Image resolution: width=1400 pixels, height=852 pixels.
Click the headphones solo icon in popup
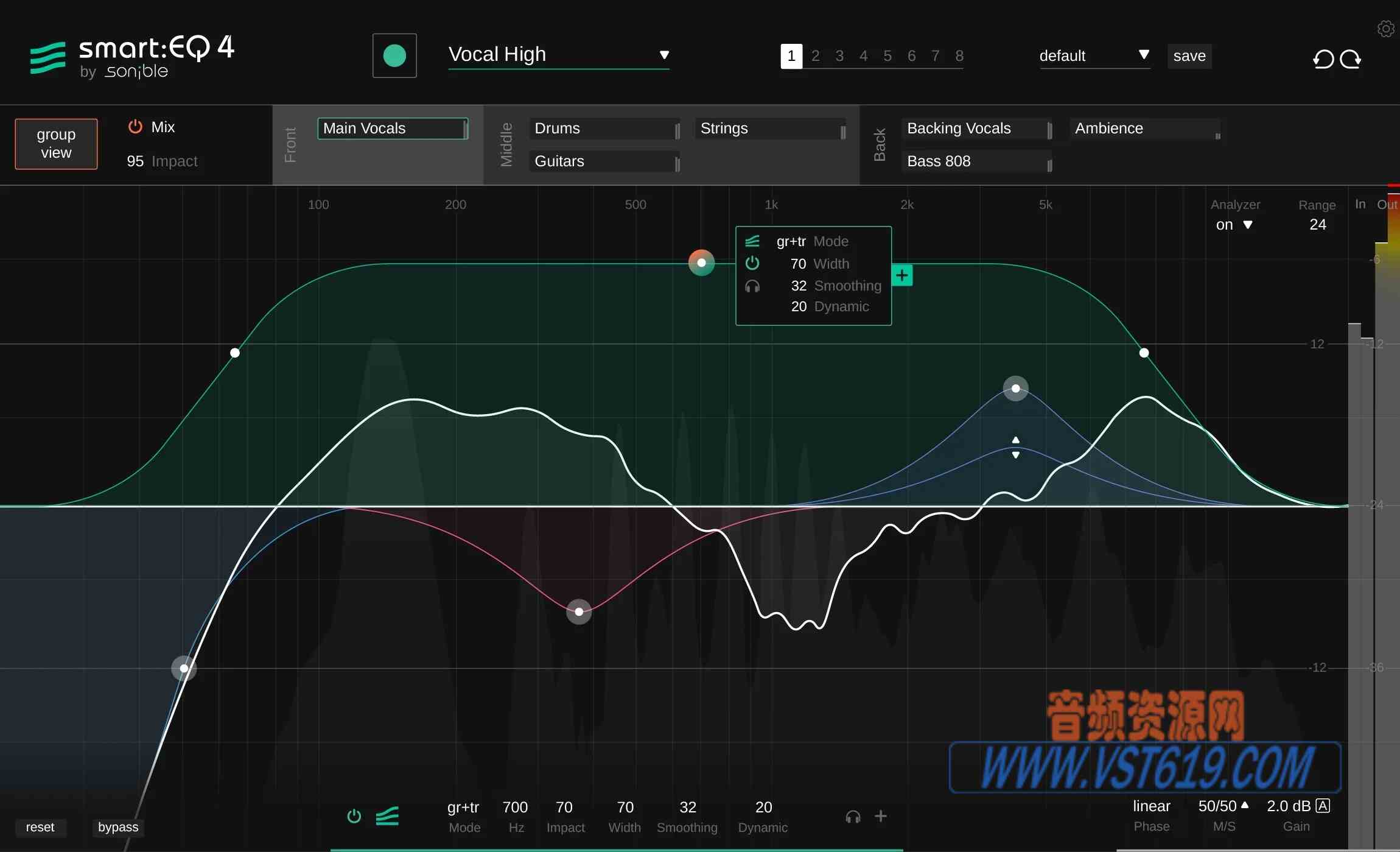[x=752, y=286]
